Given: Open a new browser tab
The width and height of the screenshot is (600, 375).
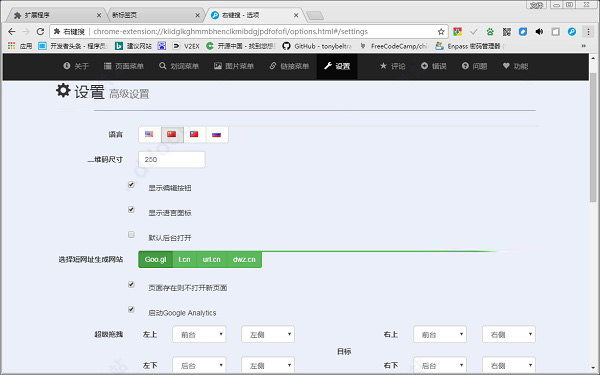Looking at the screenshot, I should [315, 15].
